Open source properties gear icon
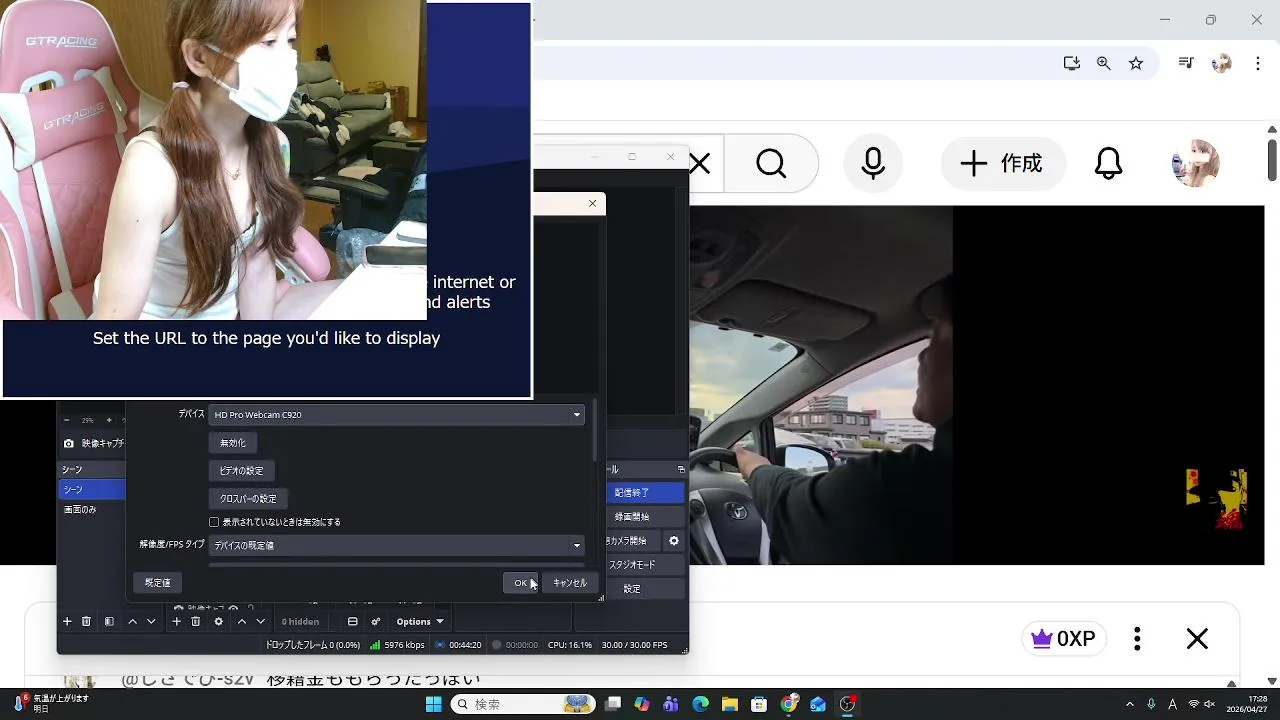This screenshot has height=720, width=1280. [218, 621]
